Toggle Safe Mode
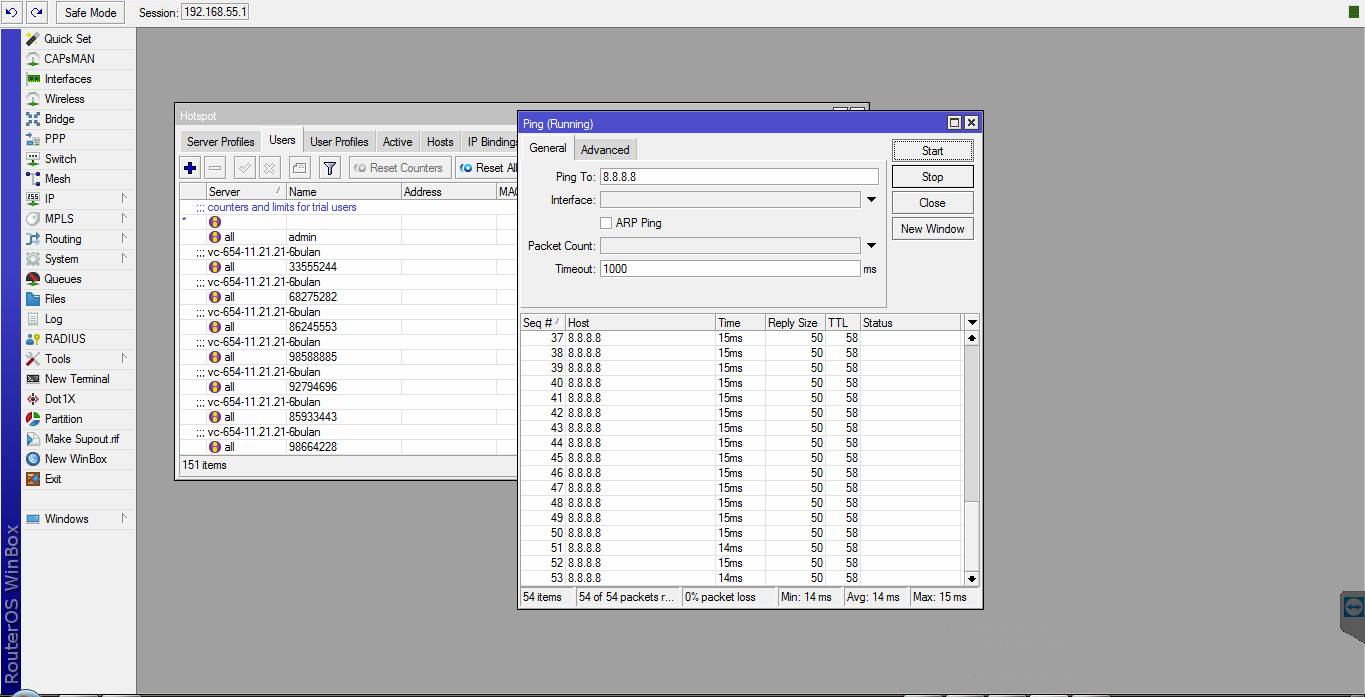Image resolution: width=1365 pixels, height=697 pixels. click(90, 12)
